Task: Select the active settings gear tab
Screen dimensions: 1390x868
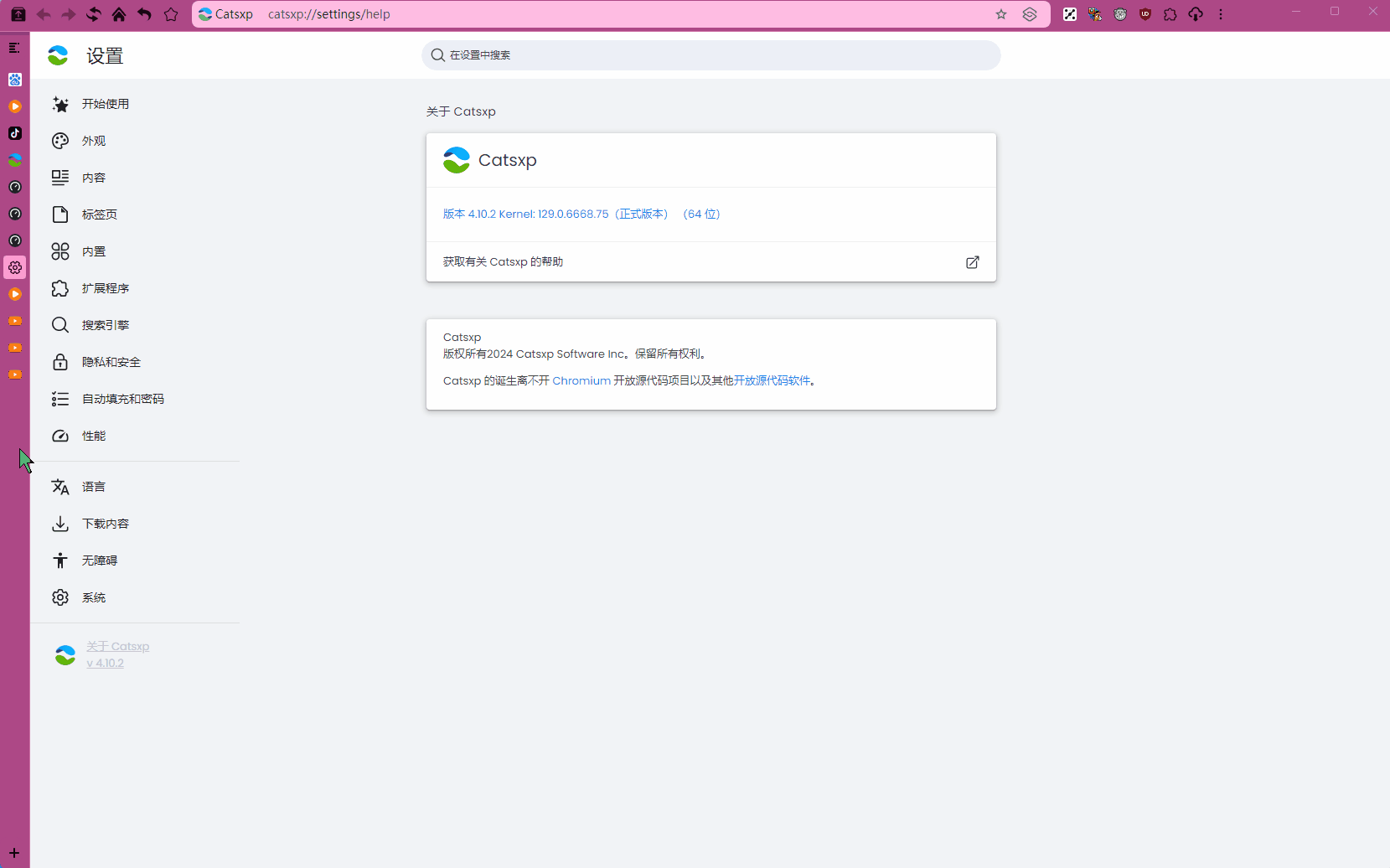Action: [15, 267]
